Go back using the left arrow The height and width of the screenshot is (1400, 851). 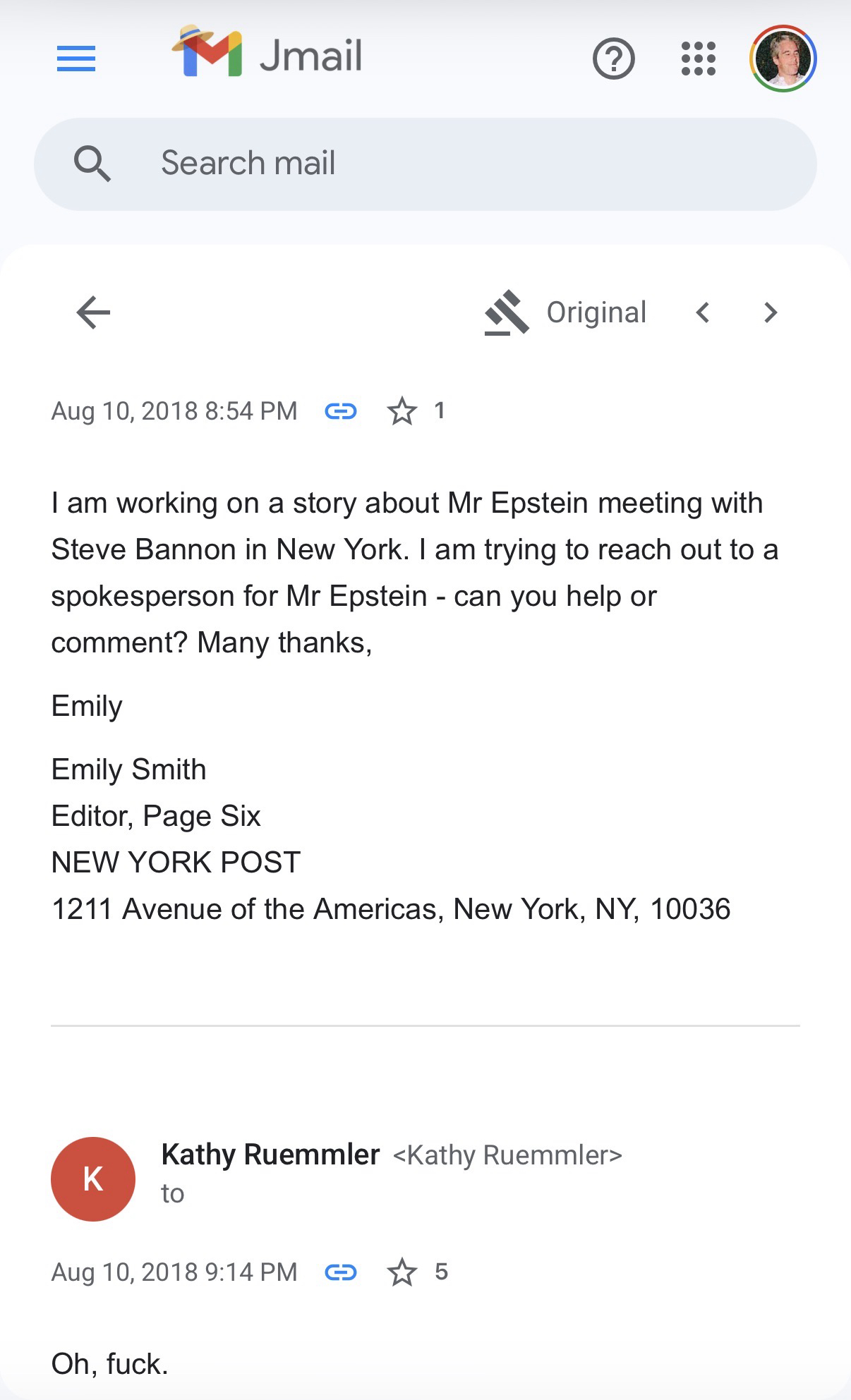[x=93, y=312]
